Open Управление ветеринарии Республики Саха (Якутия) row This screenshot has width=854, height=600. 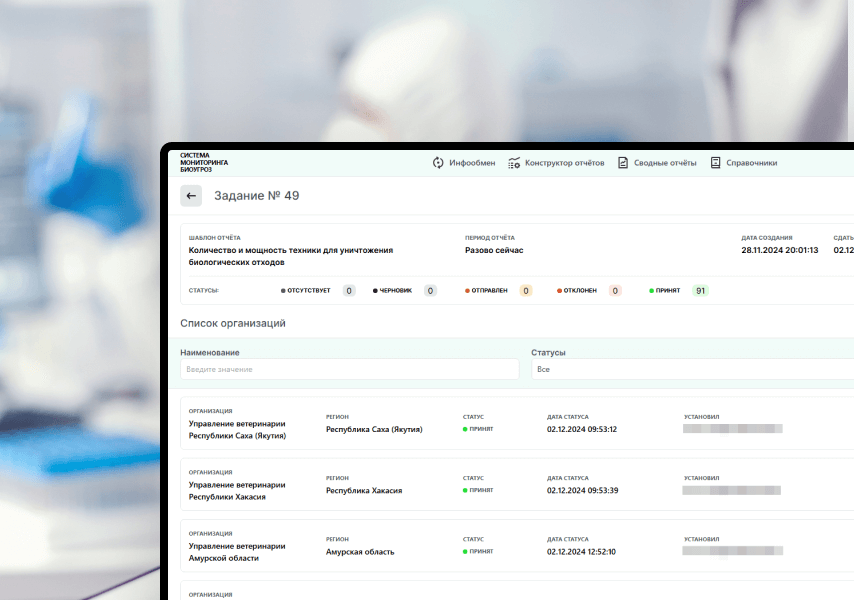(517, 424)
